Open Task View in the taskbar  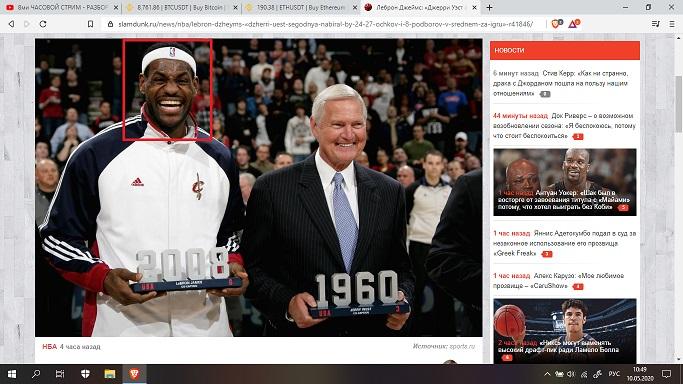pyautogui.click(x=60, y=374)
